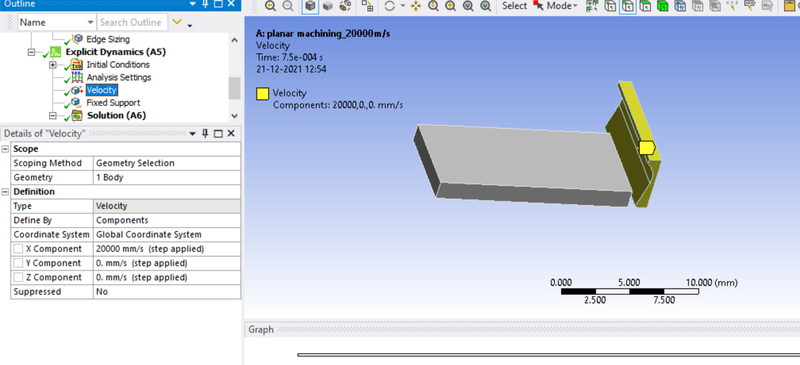Screen dimensions: 800x365
Task: Click the Search Outline input field
Action: pyautogui.click(x=132, y=22)
